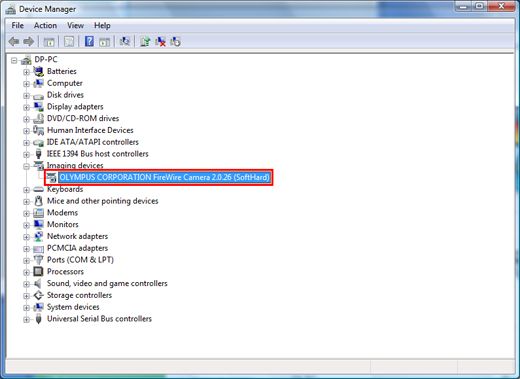Click the Ports (COM & LPT) icon
This screenshot has height=379, width=520.
coord(39,260)
